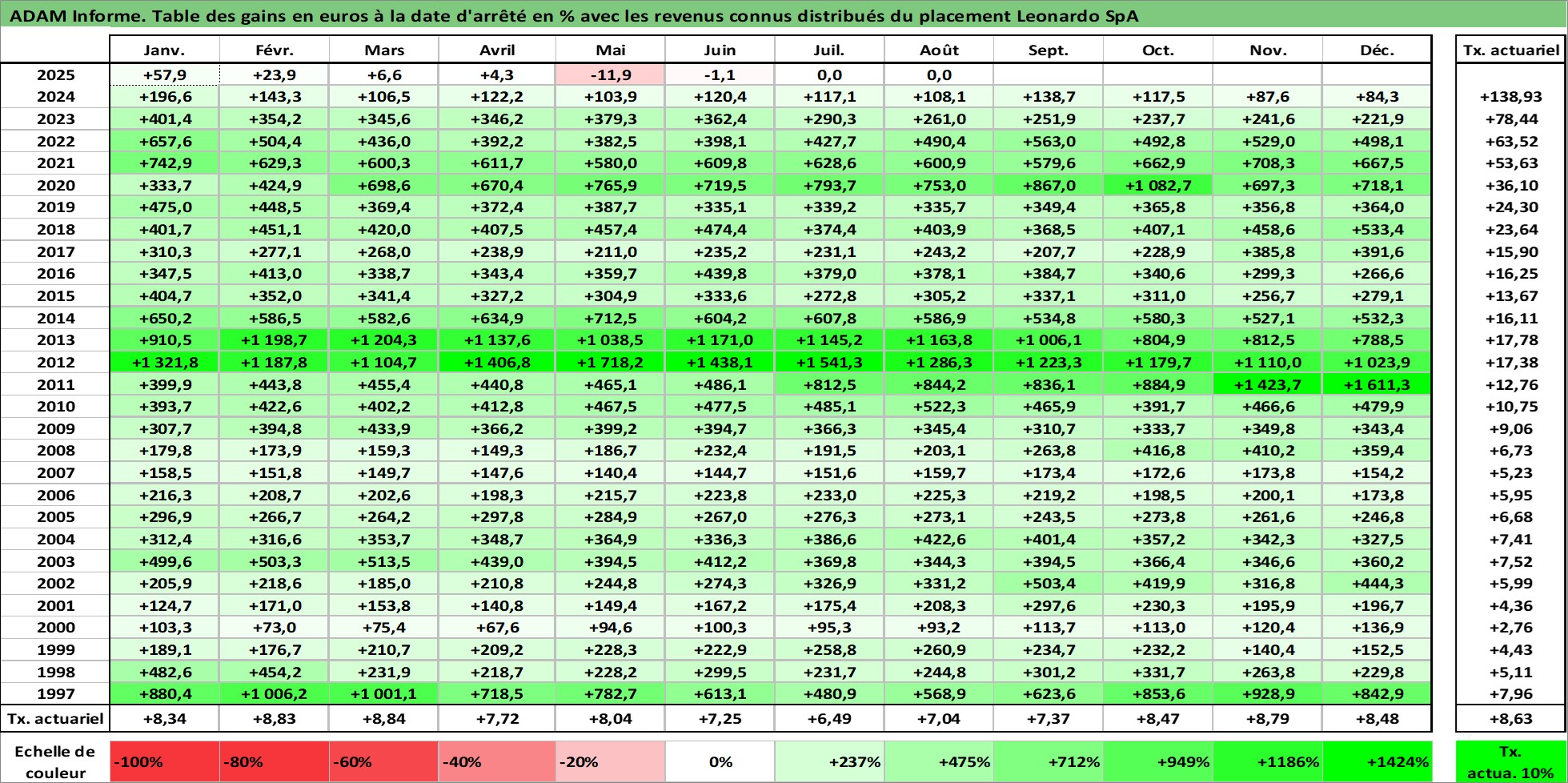Click the +1424% bright green swatch
Viewport: 1568px width, 783px height.
1377,761
